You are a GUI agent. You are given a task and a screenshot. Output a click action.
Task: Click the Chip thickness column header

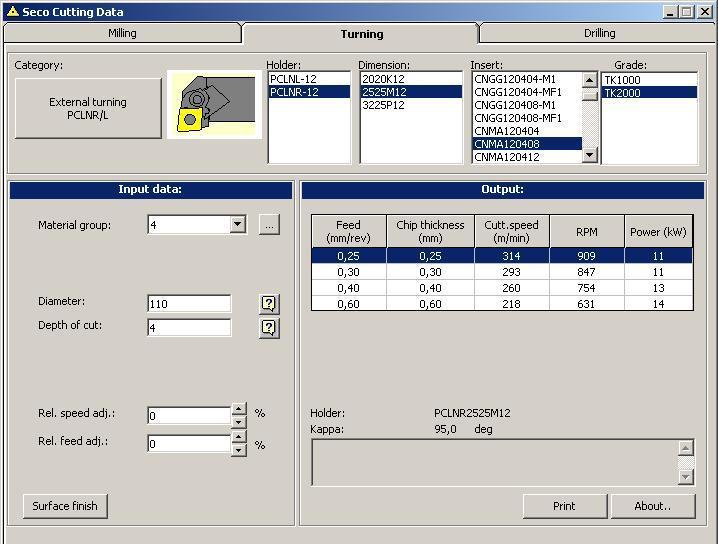430,232
